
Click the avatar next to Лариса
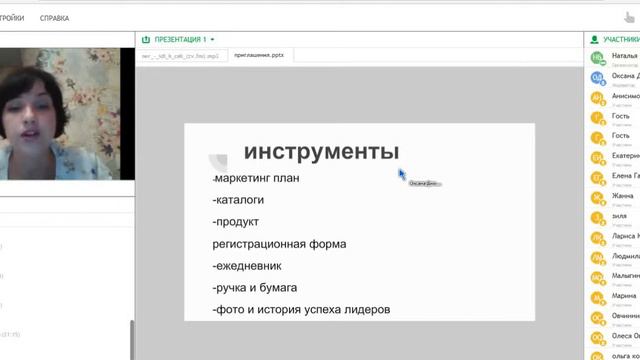[598, 238]
